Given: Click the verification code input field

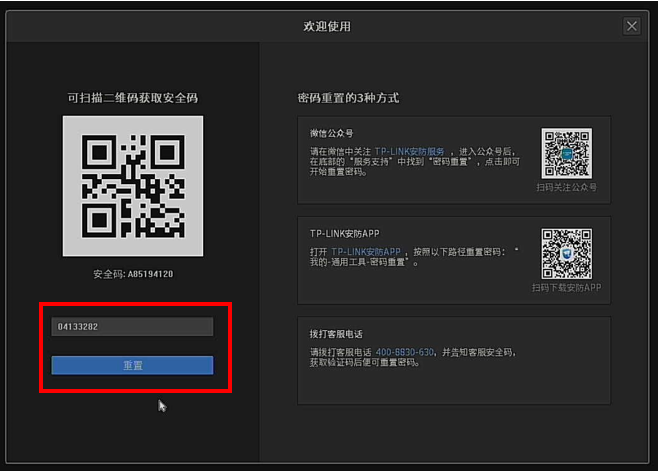Looking at the screenshot, I should point(132,327).
